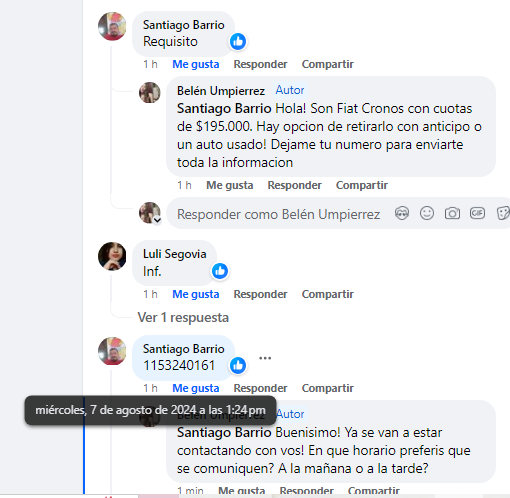Screen dimensions: 510x498
Task: Expand Ver 1 respuesta under Luli Segovia
Action: click(x=183, y=318)
